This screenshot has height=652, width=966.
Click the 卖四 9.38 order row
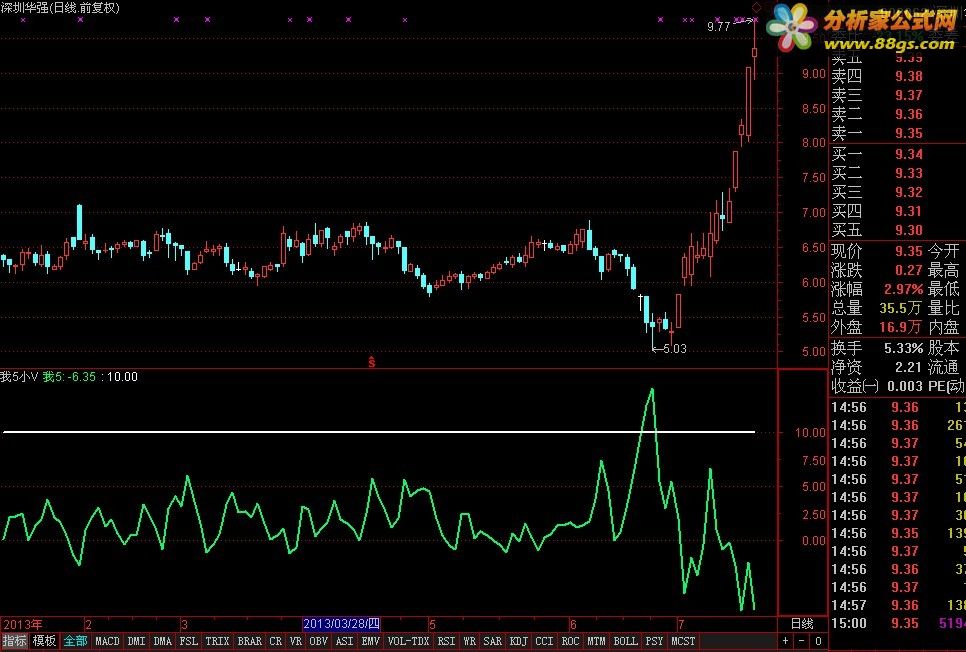click(x=877, y=76)
